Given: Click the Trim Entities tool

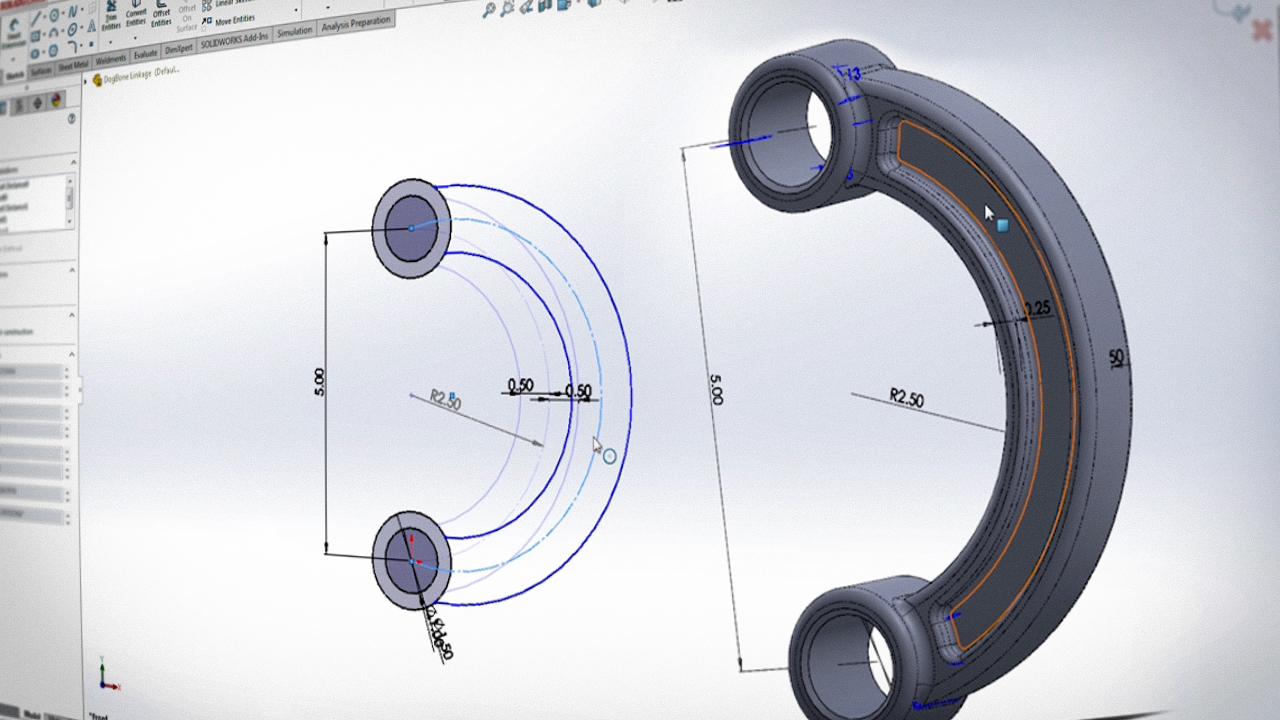Looking at the screenshot, I should pos(110,17).
